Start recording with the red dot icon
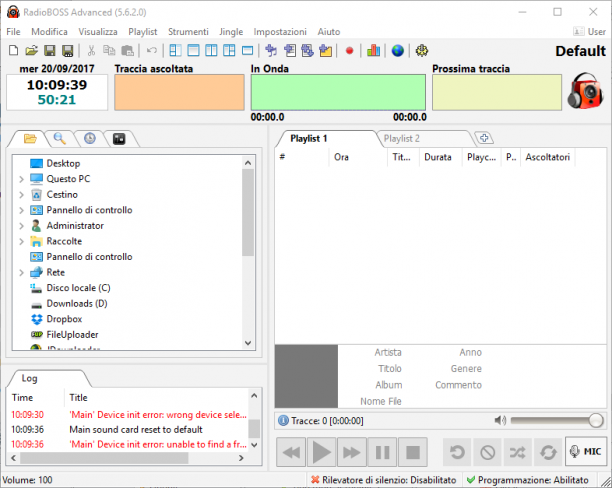612x488 pixels. click(x=349, y=51)
